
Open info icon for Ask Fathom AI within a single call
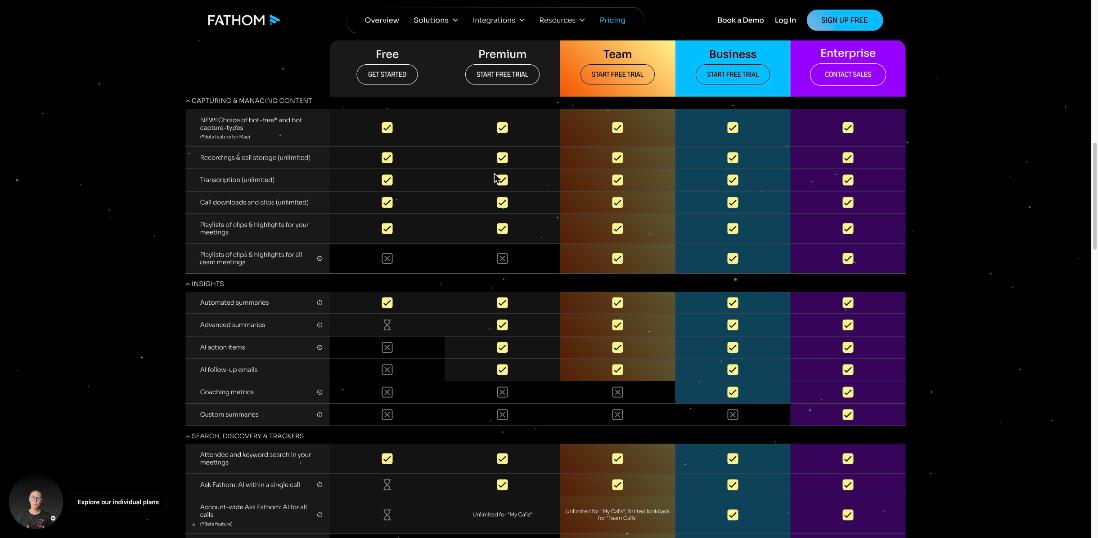pos(319,485)
